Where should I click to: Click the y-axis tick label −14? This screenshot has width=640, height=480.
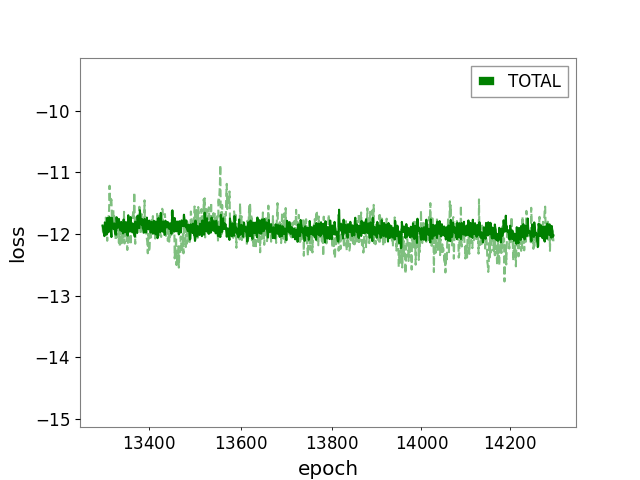click(x=53, y=358)
